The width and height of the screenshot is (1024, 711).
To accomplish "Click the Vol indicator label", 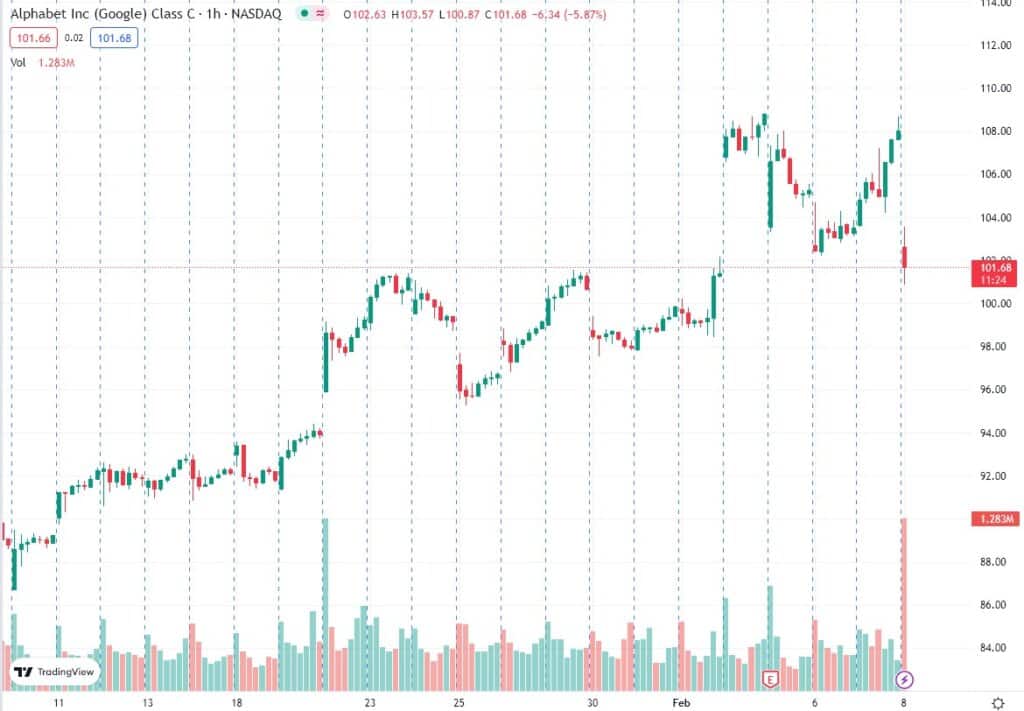I will (x=18, y=62).
